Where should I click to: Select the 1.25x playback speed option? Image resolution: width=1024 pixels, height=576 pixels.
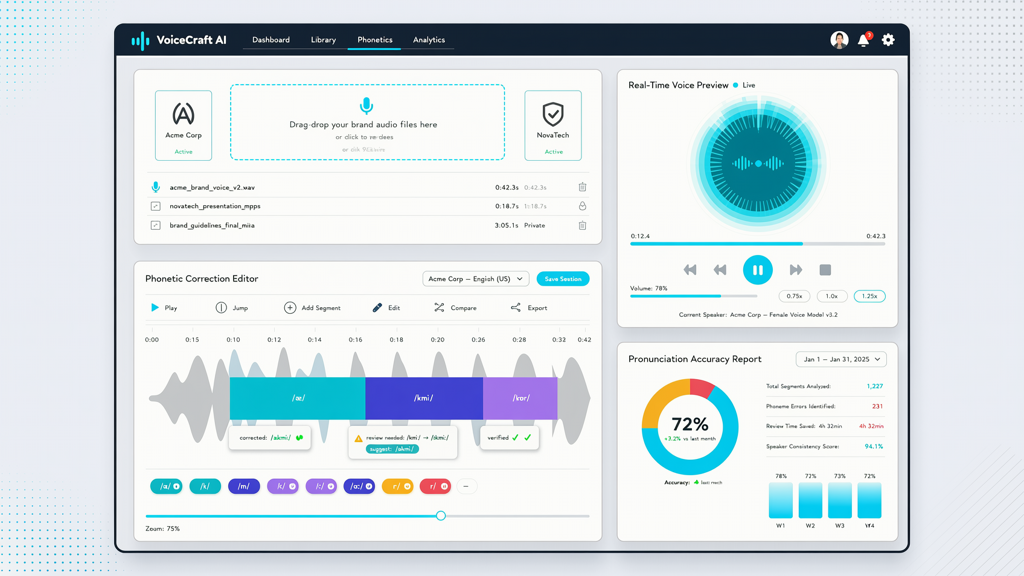pyautogui.click(x=869, y=296)
